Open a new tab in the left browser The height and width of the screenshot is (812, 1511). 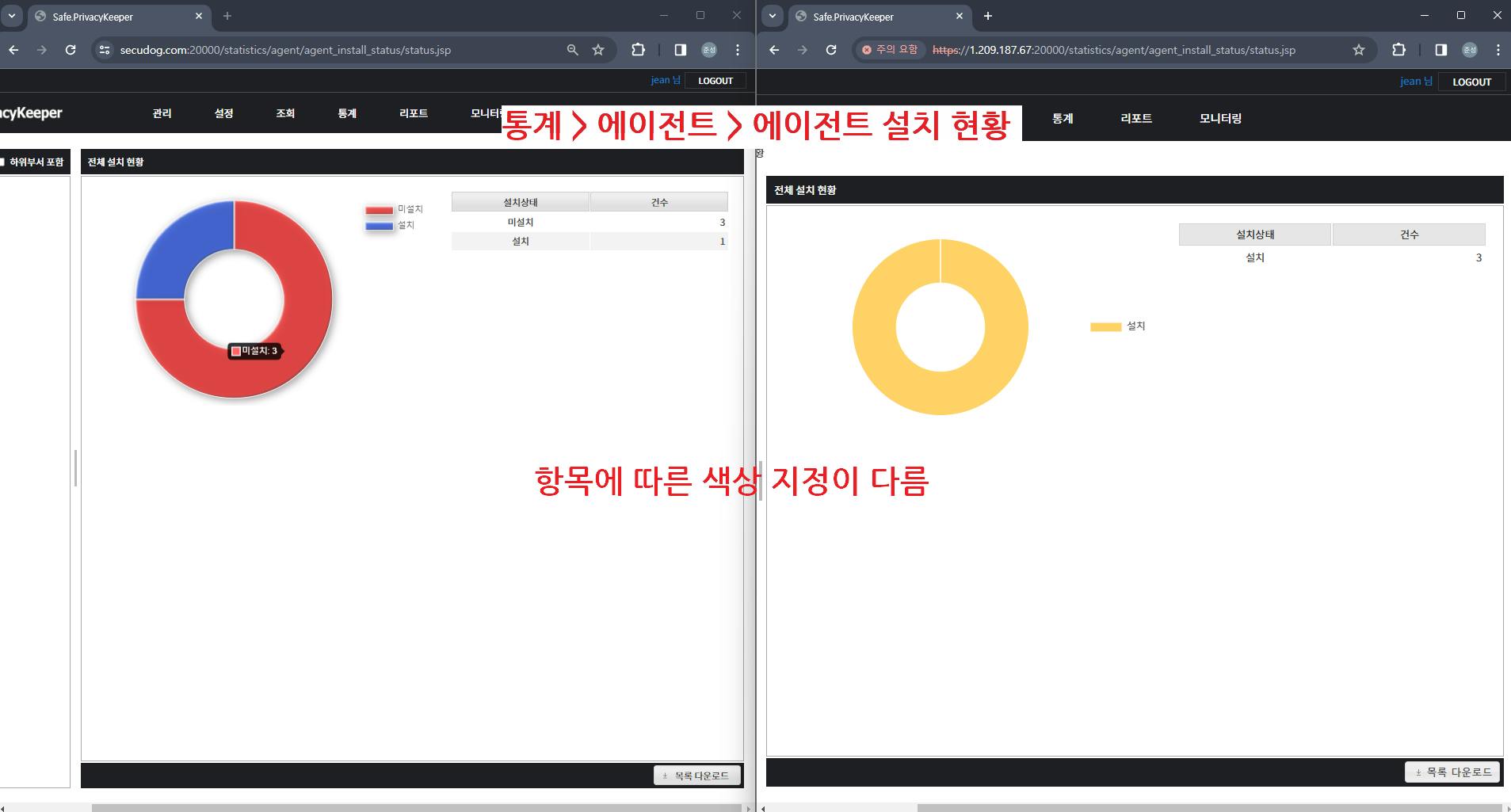click(227, 16)
